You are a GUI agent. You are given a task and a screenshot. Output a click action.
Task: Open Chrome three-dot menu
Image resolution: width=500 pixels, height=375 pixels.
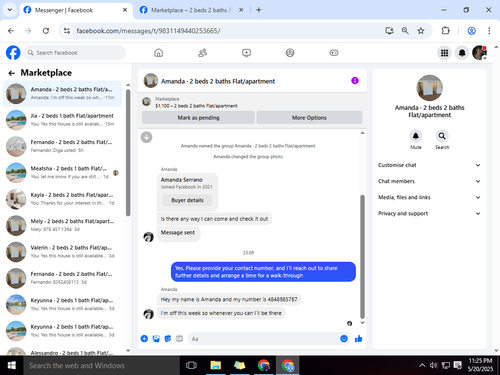(x=489, y=31)
